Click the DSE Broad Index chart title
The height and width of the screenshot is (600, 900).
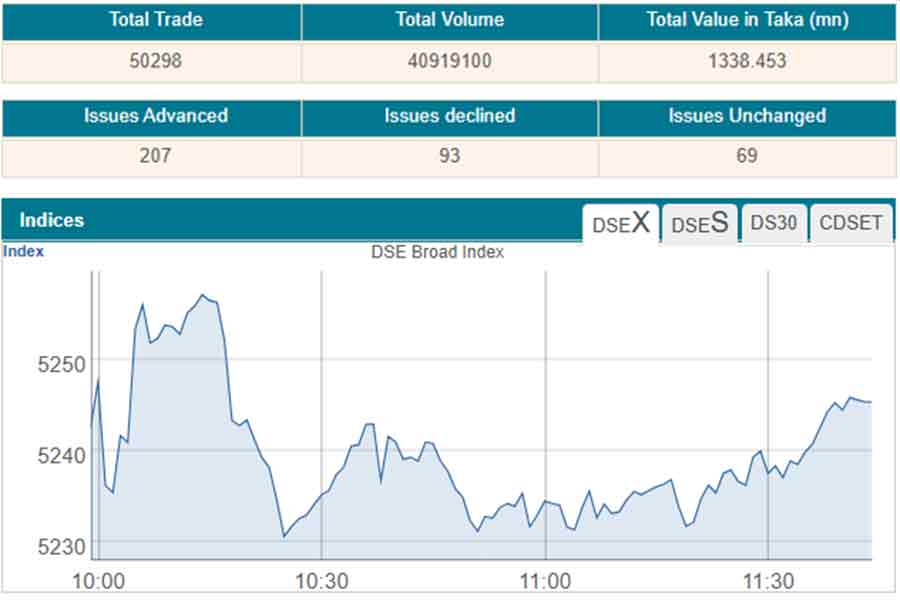437,252
